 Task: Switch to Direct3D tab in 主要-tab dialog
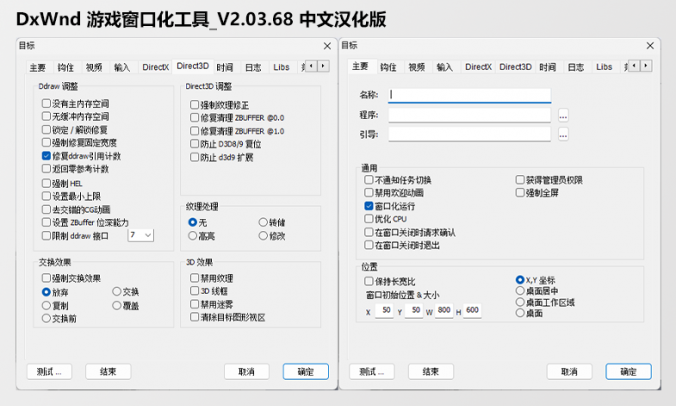pos(515,67)
